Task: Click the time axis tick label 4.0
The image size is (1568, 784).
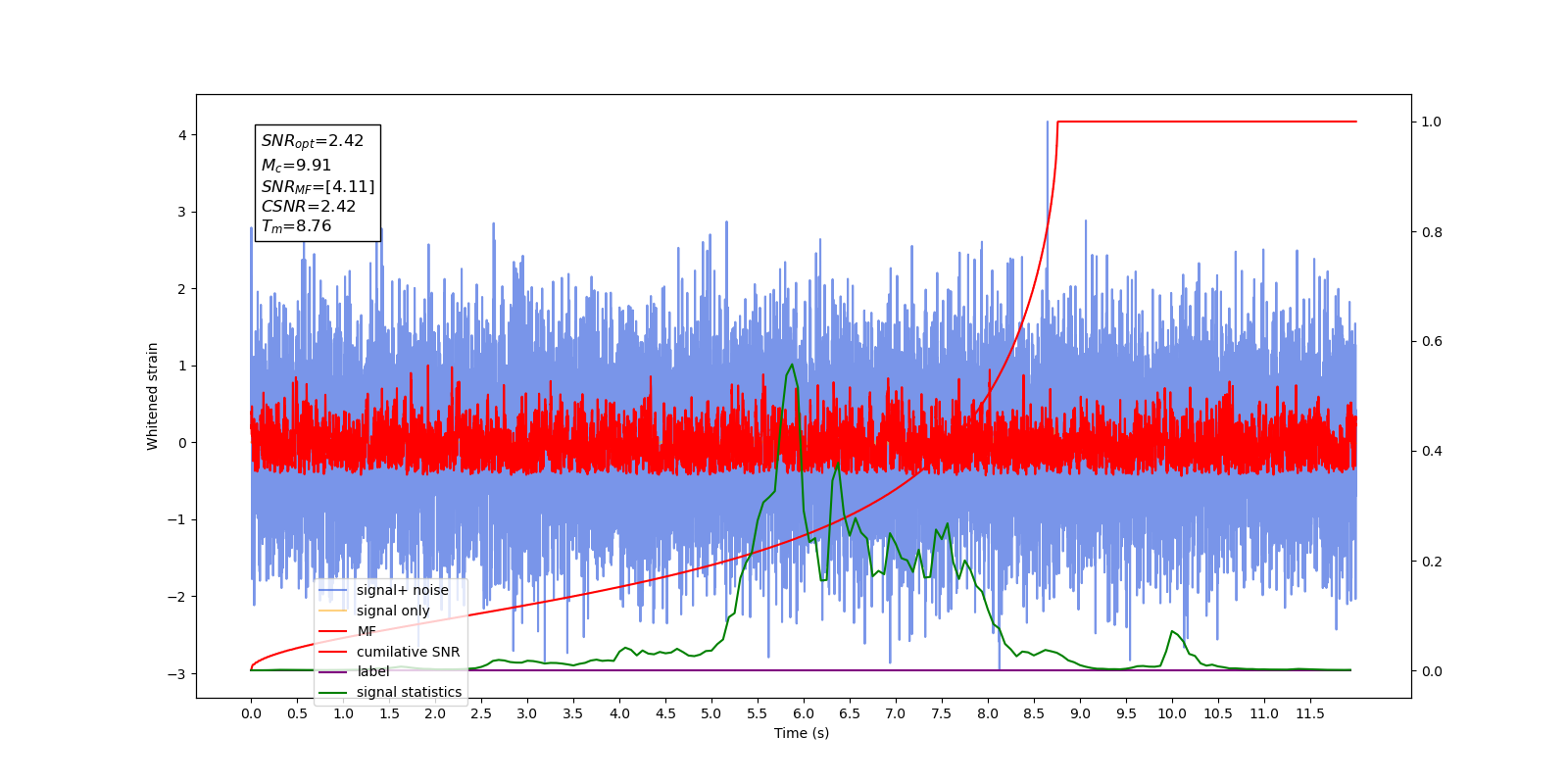Action: pyautogui.click(x=619, y=713)
